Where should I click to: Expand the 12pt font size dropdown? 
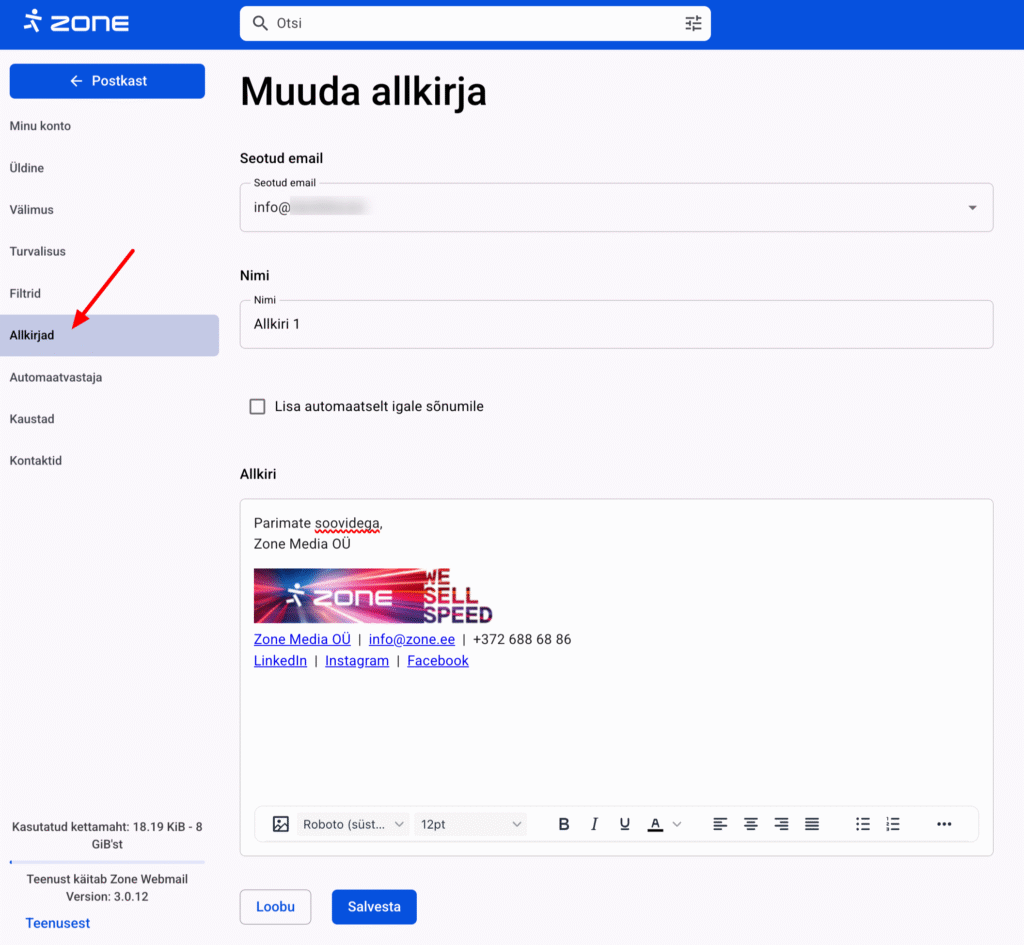click(472, 824)
